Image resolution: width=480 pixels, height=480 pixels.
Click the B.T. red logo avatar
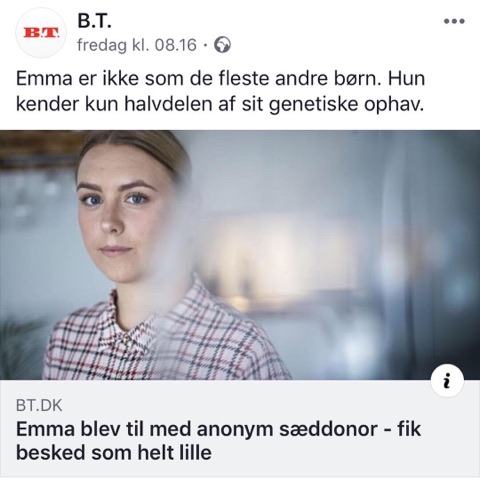tap(41, 33)
